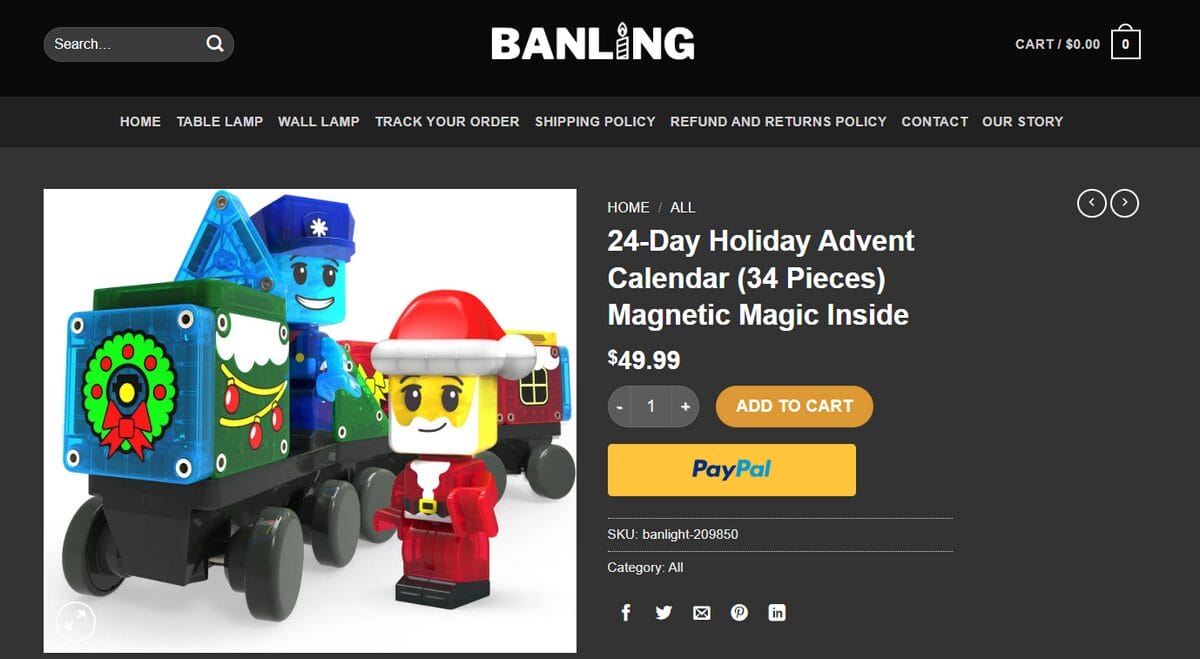
Task: Expand product image zoom icon
Action: click(x=76, y=622)
